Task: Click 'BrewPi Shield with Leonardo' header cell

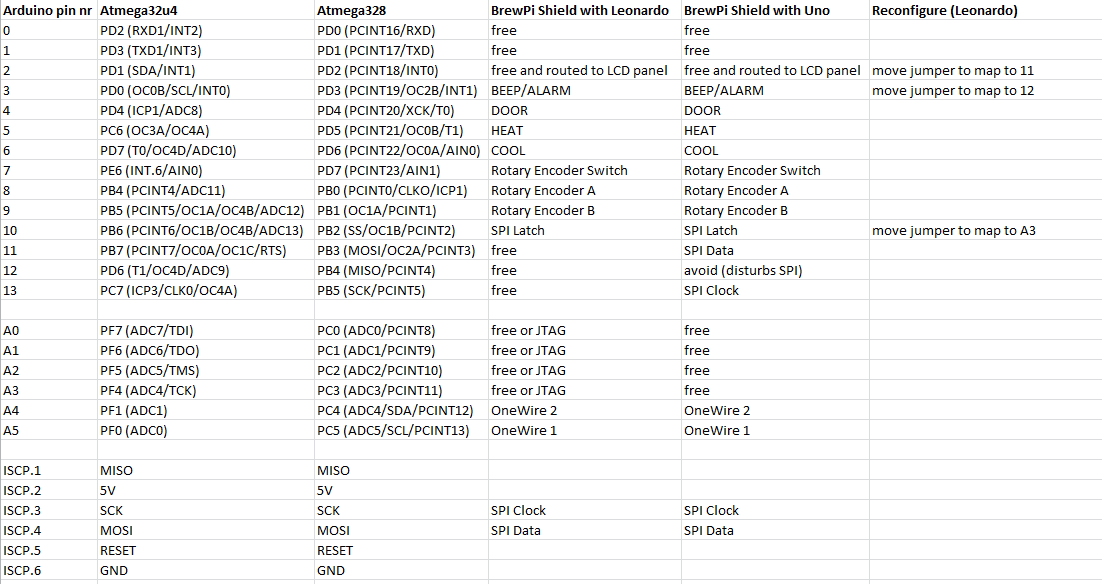Action: [x=585, y=11]
